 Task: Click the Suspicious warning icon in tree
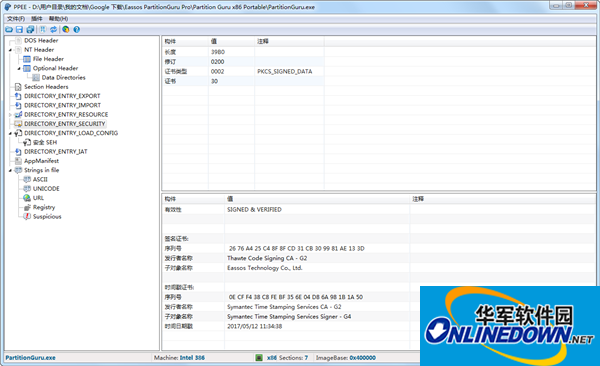(x=27, y=216)
